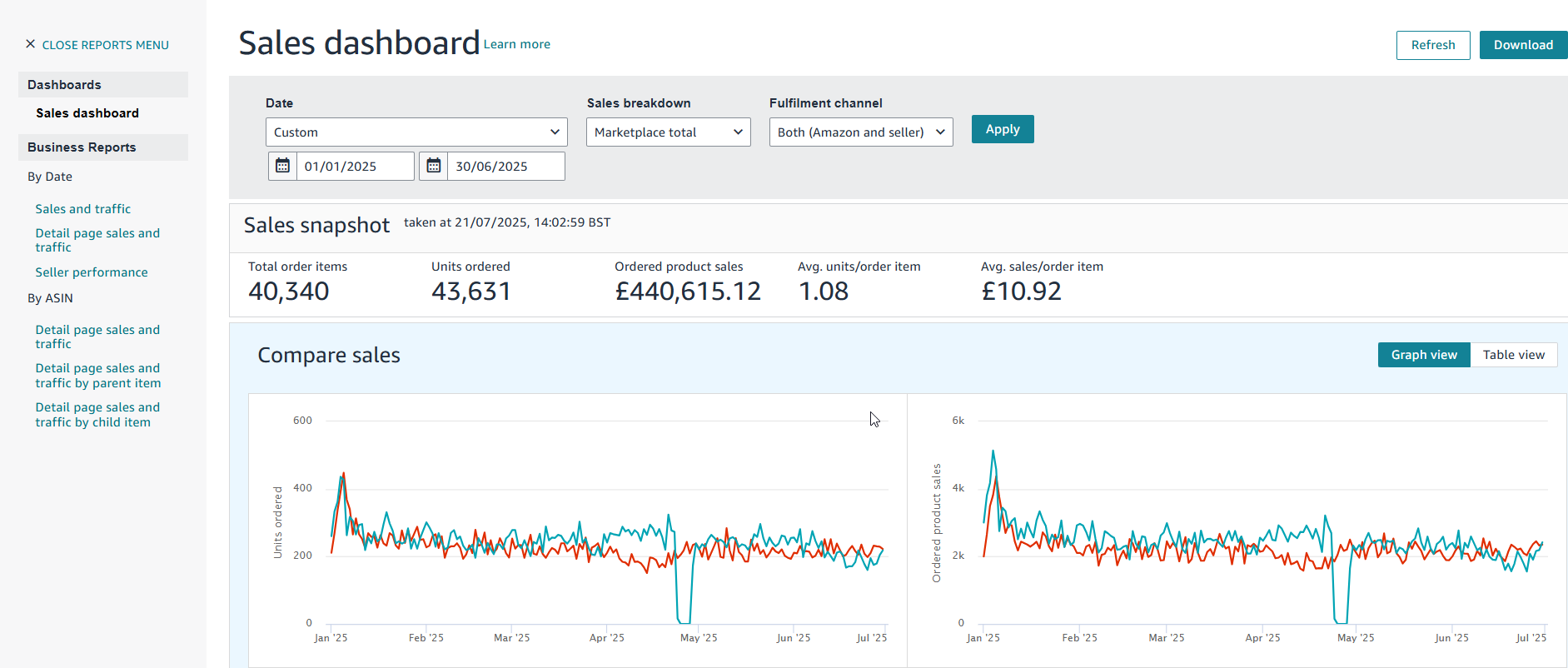The image size is (1568, 668).
Task: Click the Business Reports section header
Action: pyautogui.click(x=82, y=147)
